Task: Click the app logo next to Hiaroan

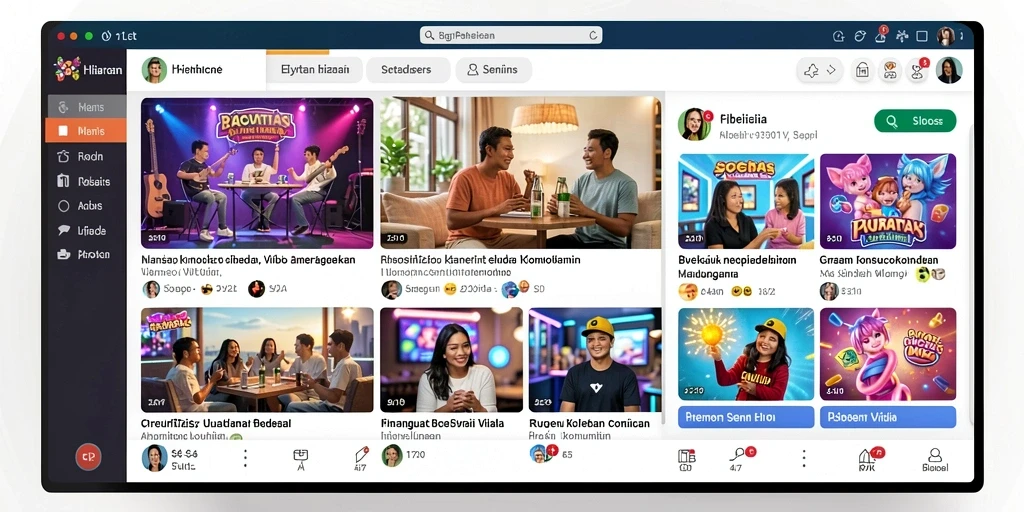Action: 67,69
